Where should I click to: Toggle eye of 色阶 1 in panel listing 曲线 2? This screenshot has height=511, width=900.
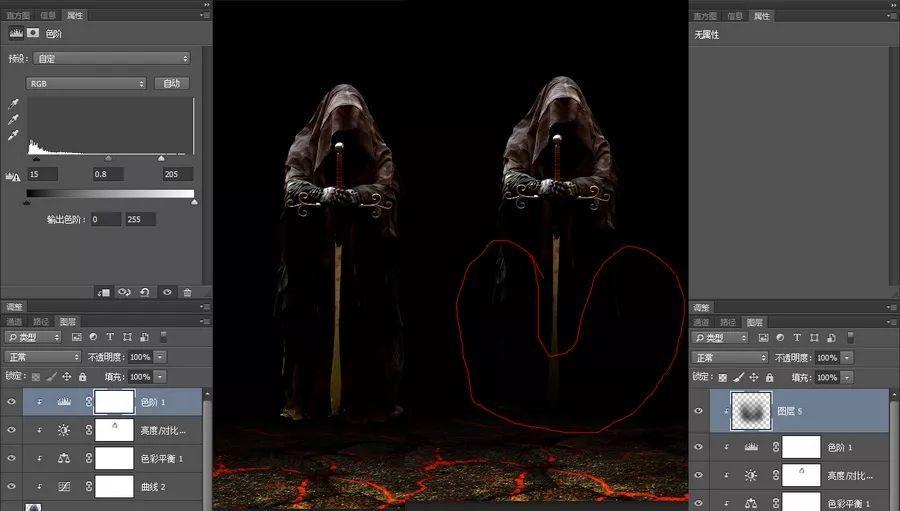pos(11,402)
